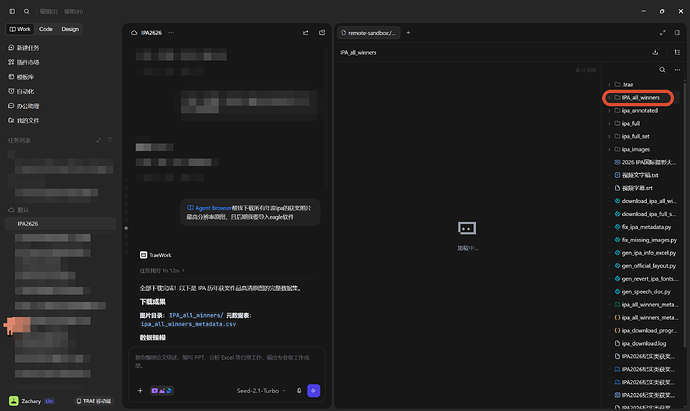
Task: Click the microphone voice input icon
Action: [299, 391]
